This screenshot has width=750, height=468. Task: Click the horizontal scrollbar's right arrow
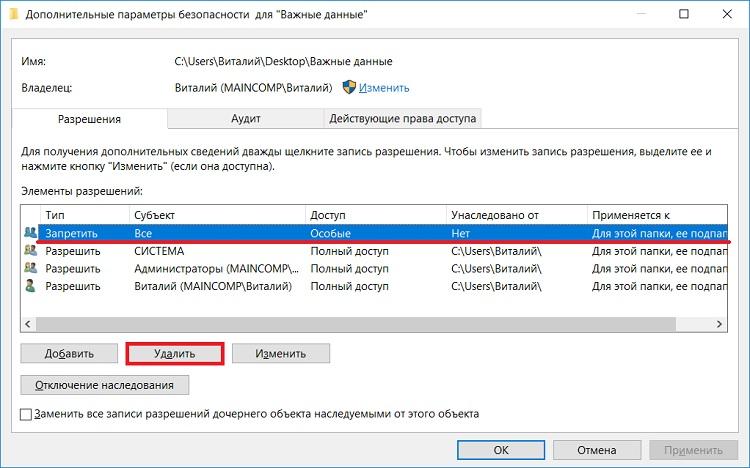pyautogui.click(x=719, y=324)
